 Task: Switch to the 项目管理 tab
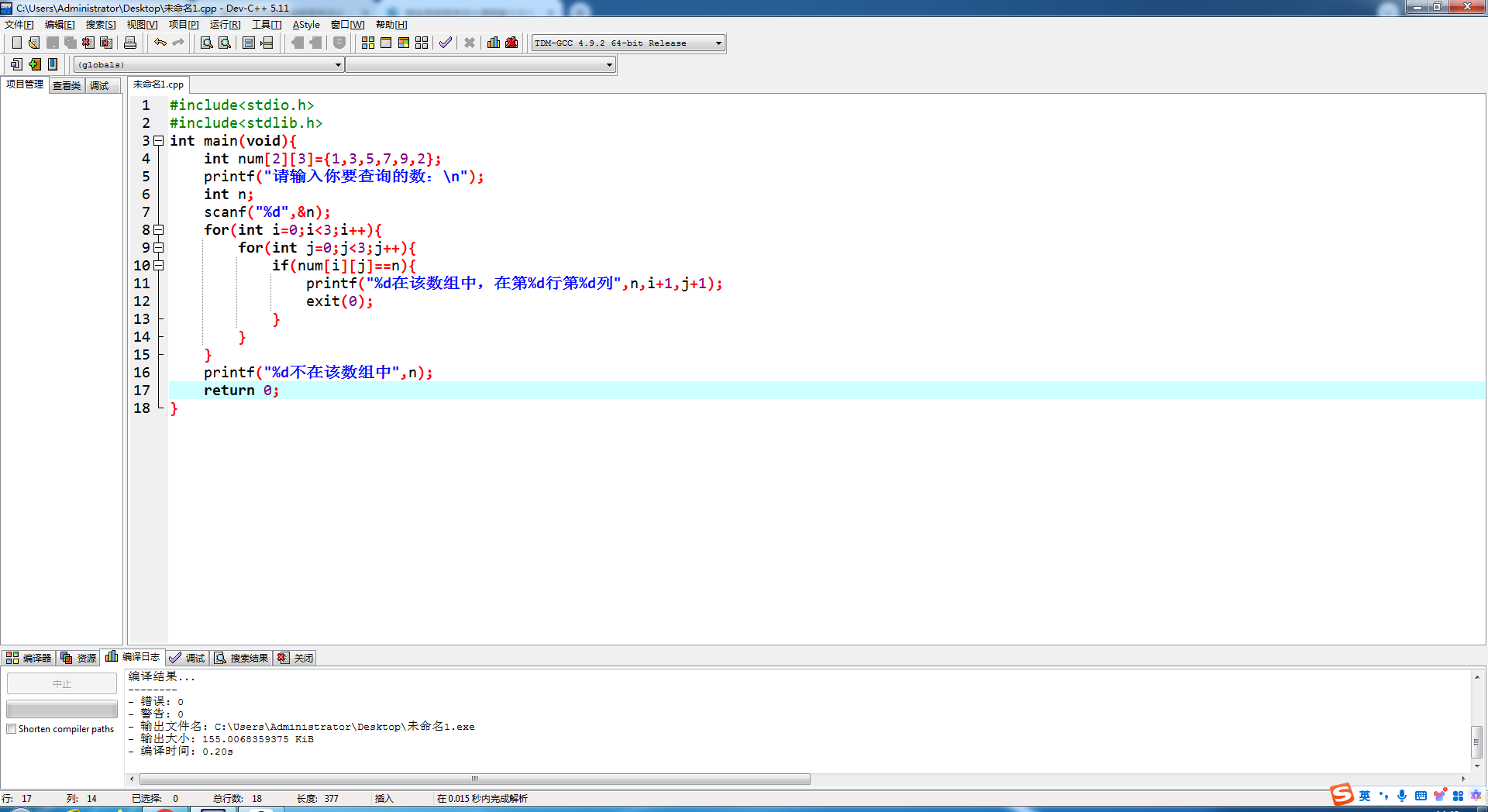pos(25,84)
